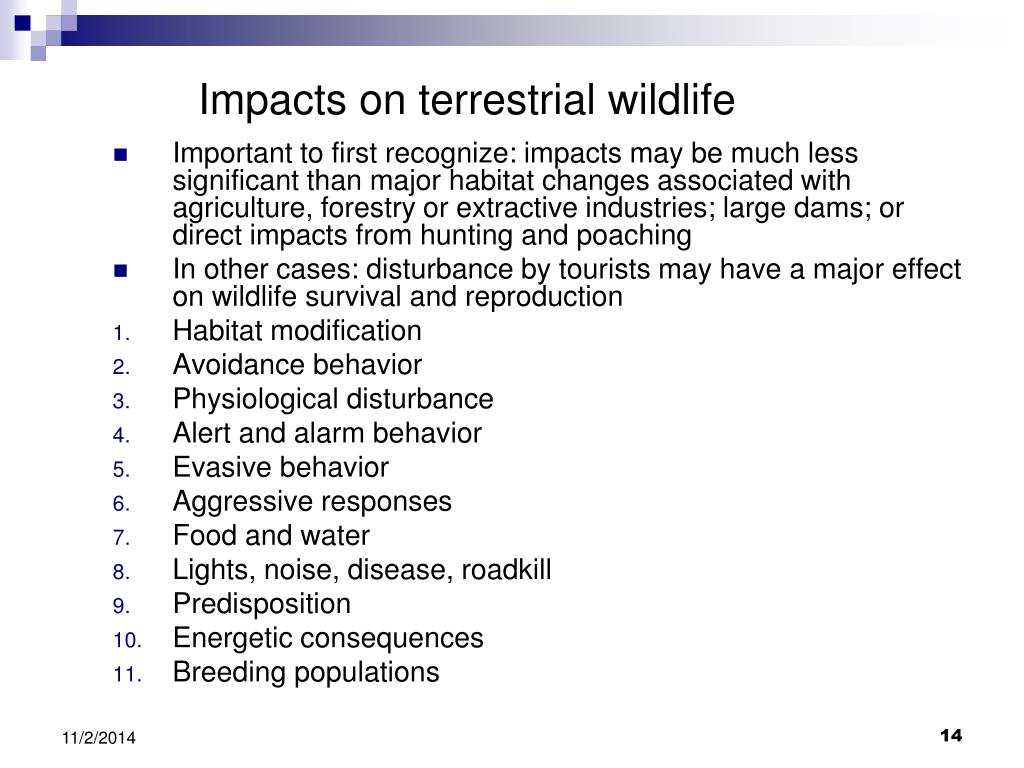Select the Habitat modification list item
This screenshot has height=768, width=1024.
297,330
